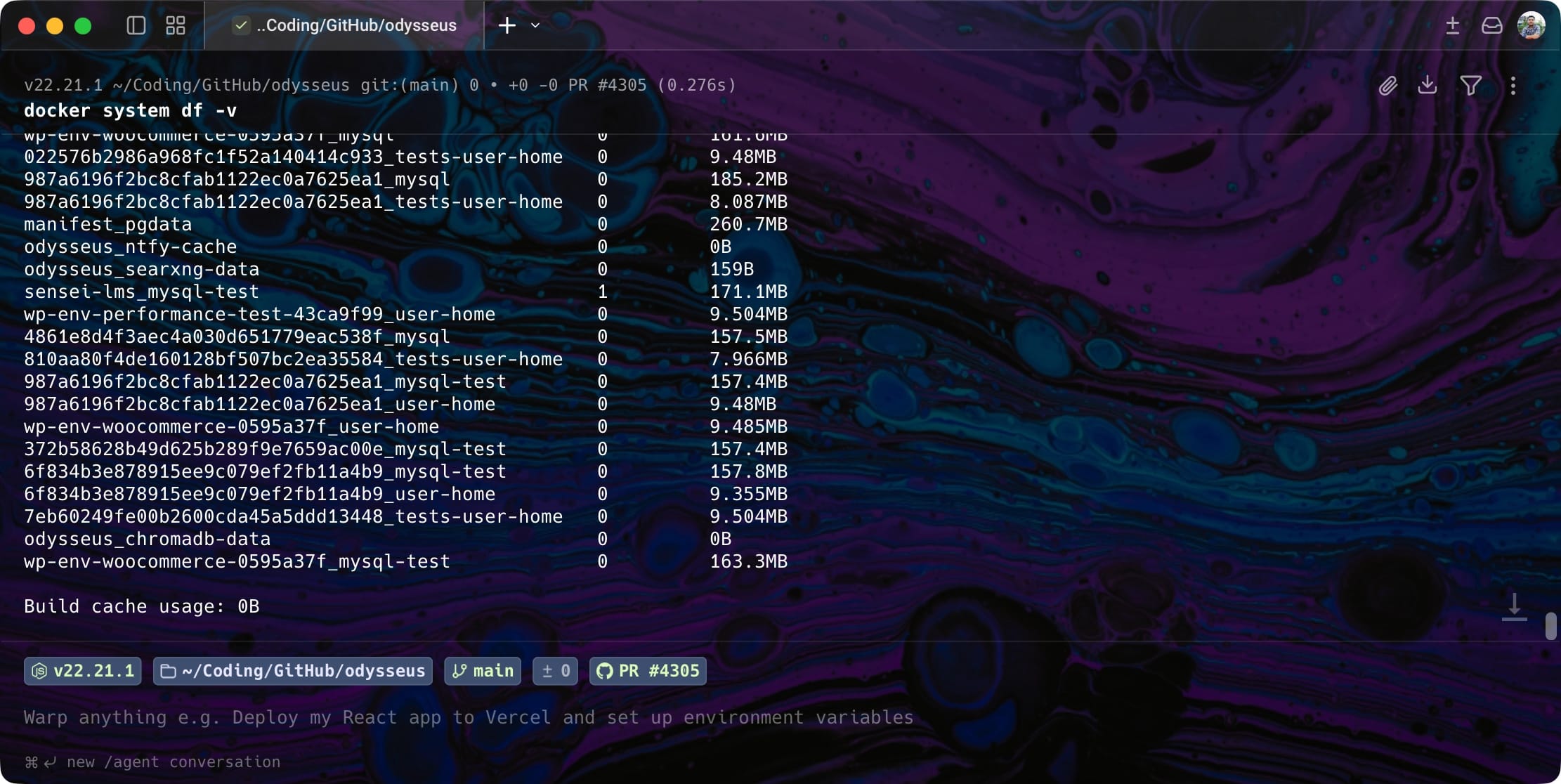Click the 163.3MB size value
Image resolution: width=1561 pixels, height=784 pixels.
[x=749, y=562]
